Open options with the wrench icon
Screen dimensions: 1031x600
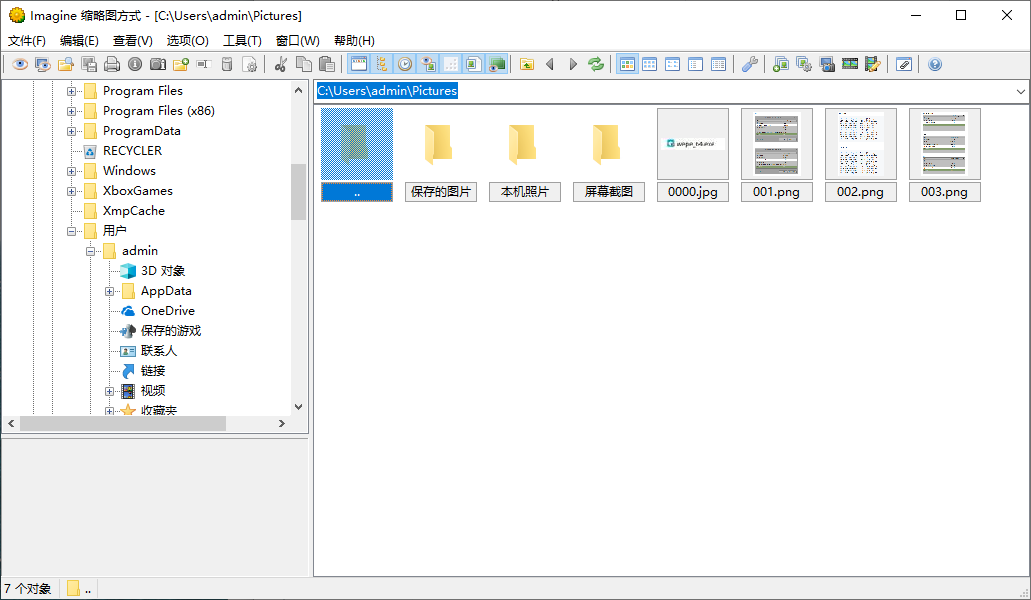click(750, 64)
